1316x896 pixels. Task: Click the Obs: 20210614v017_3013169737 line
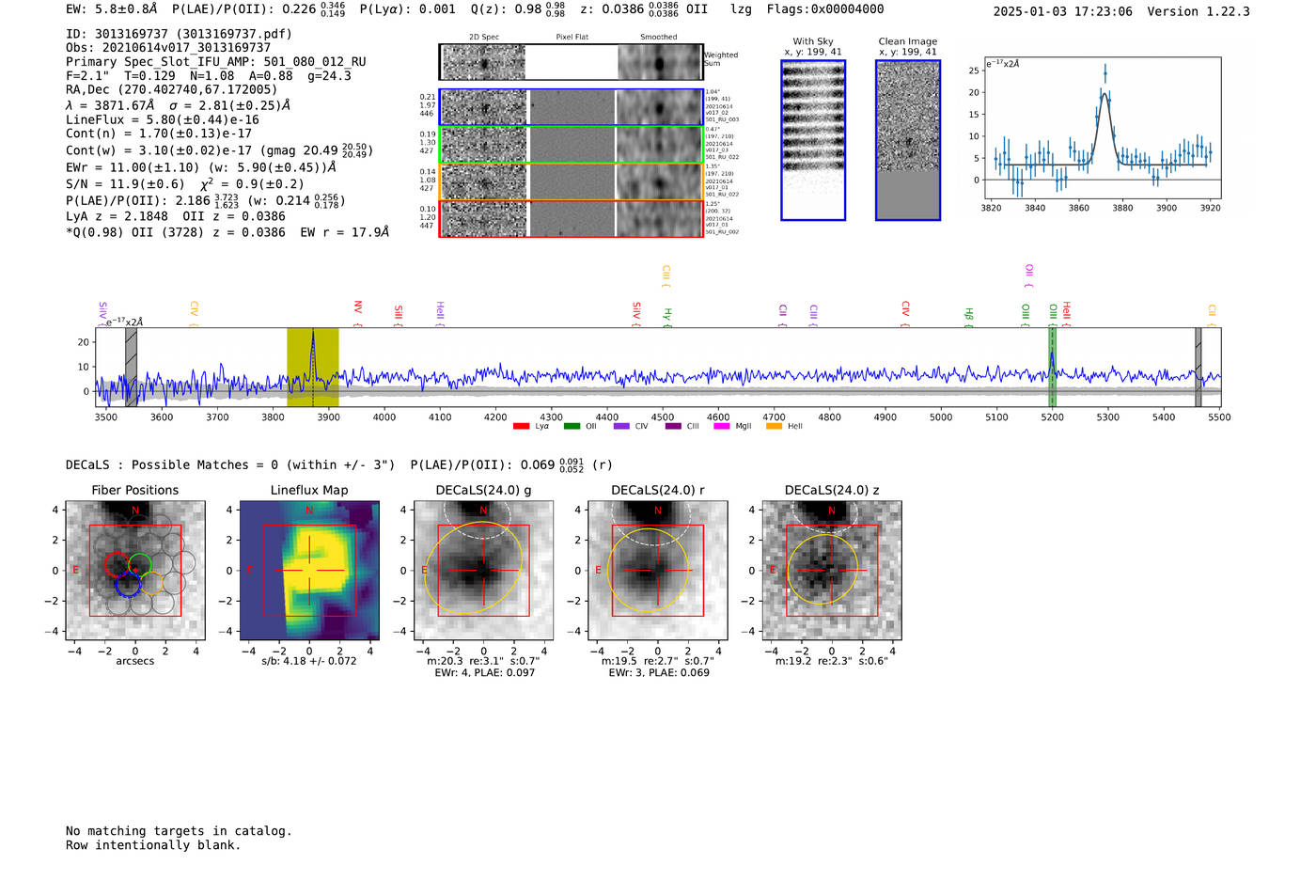pos(168,48)
